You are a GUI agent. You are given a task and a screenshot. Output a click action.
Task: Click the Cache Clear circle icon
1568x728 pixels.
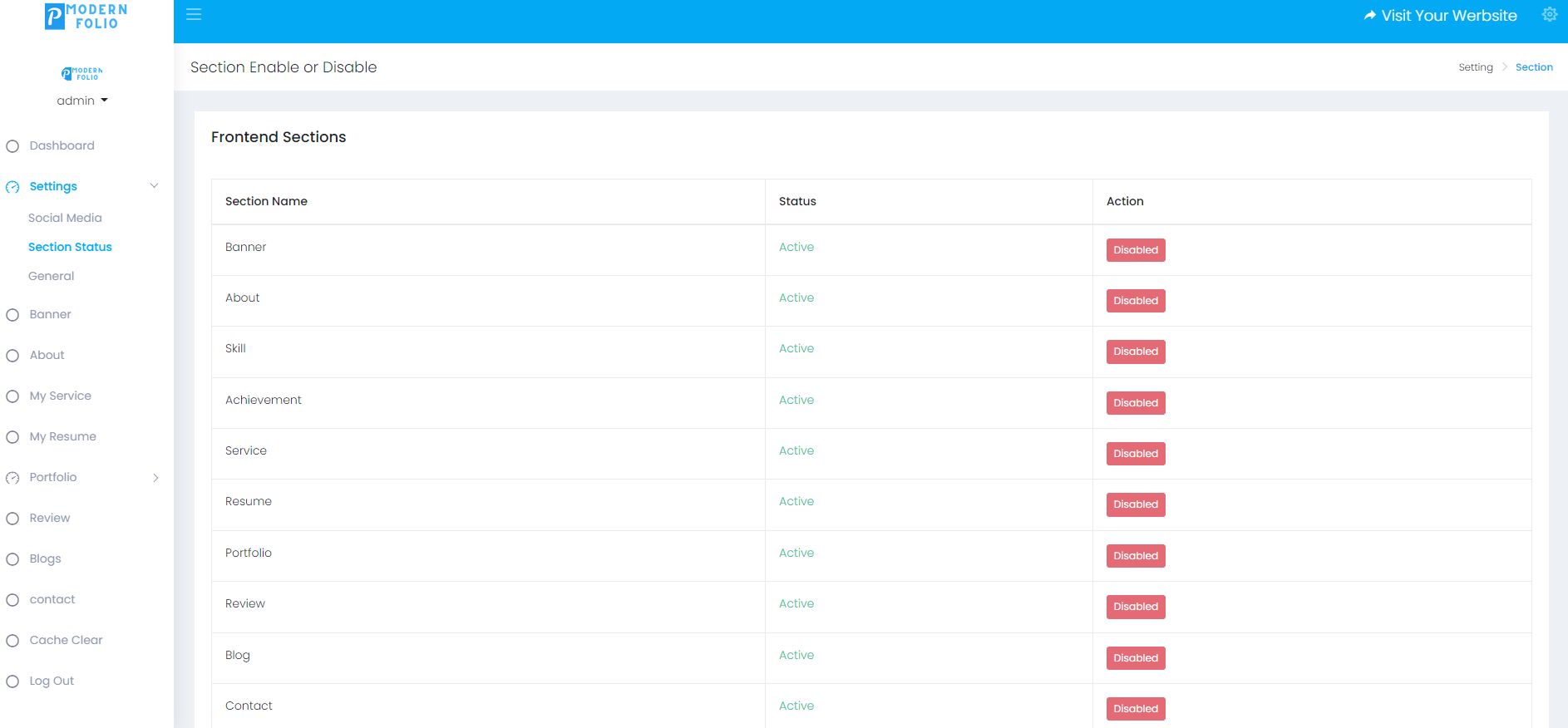coord(12,641)
